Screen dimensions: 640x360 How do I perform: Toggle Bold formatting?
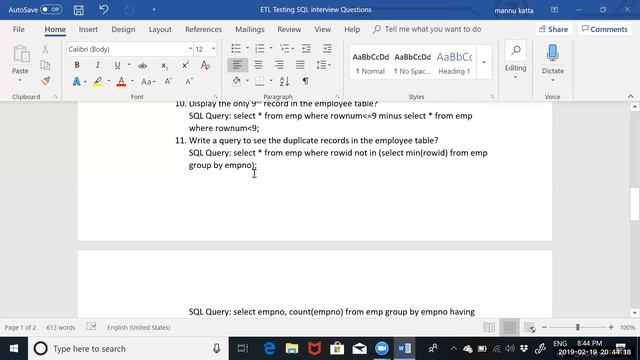pos(77,65)
